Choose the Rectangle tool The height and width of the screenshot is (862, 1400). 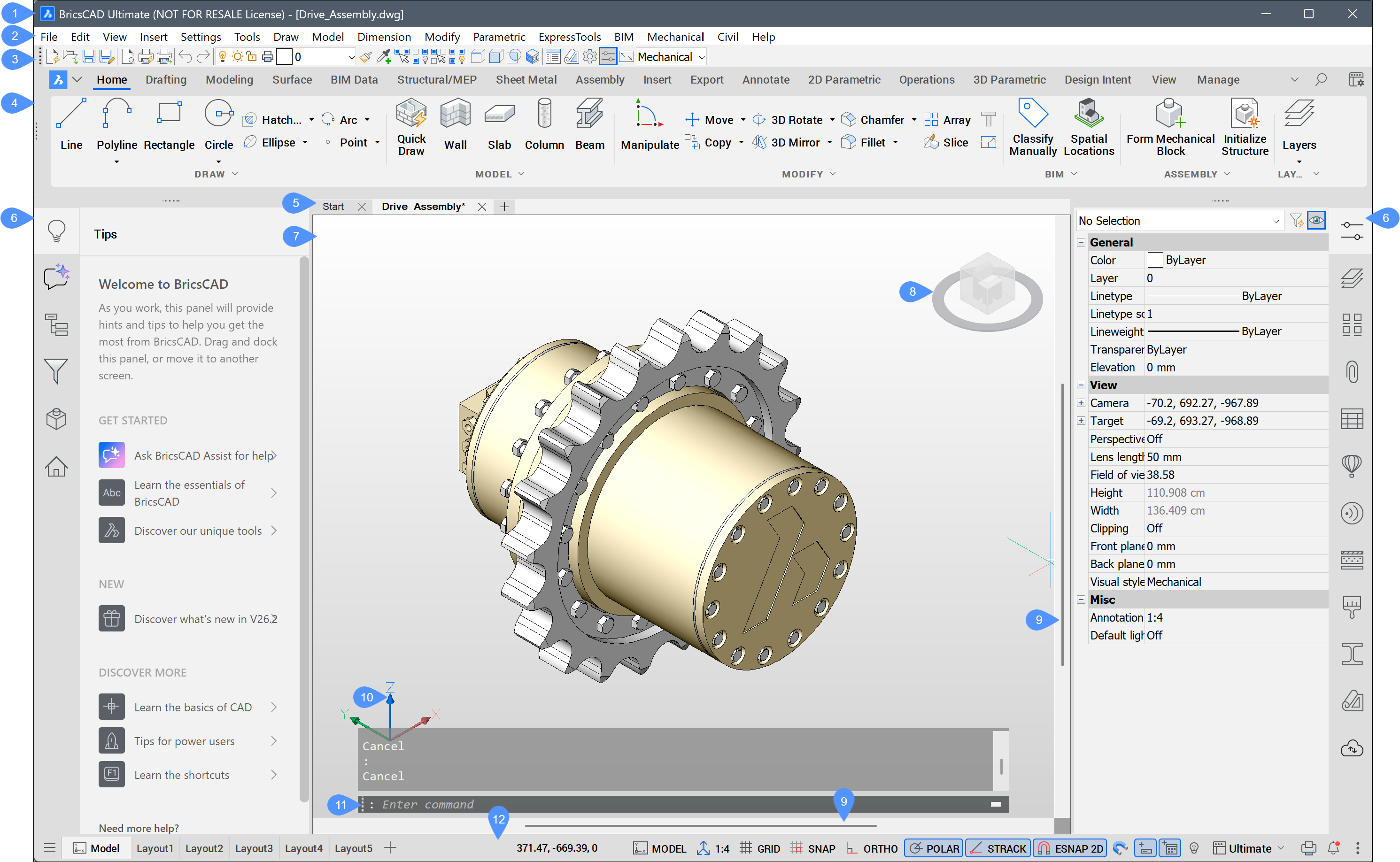169,124
